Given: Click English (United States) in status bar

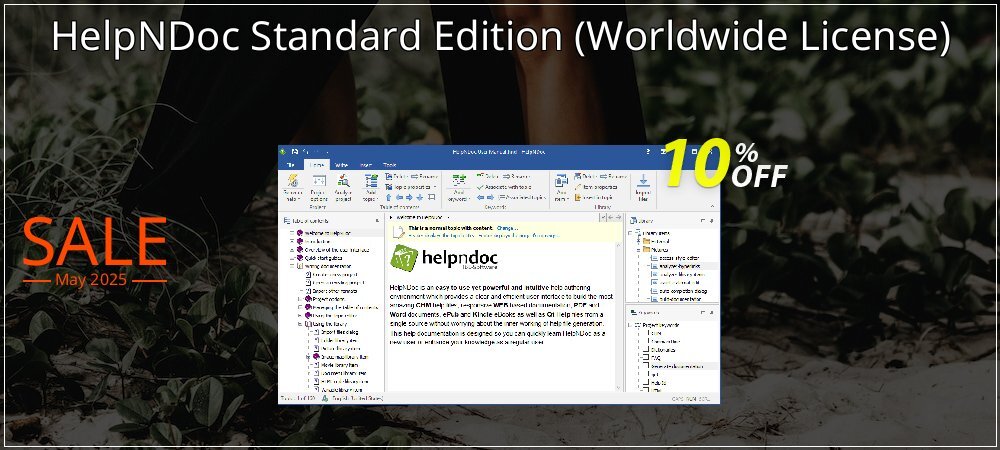Looking at the screenshot, I should (357, 398).
